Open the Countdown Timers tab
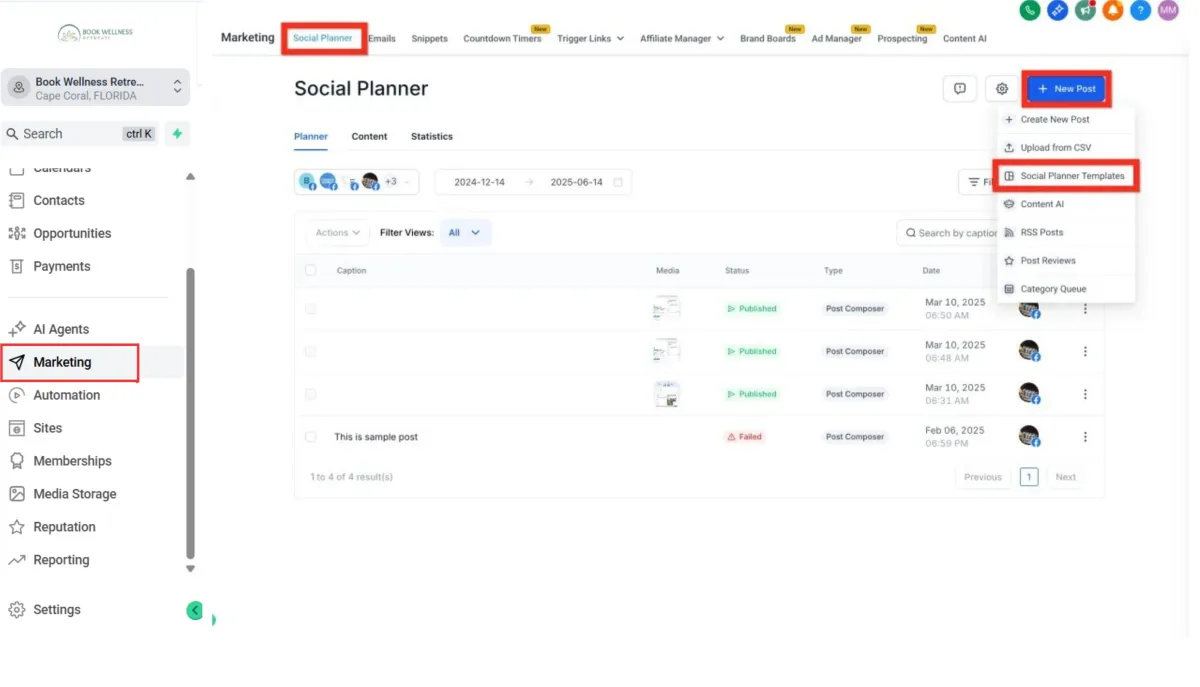 (x=502, y=38)
